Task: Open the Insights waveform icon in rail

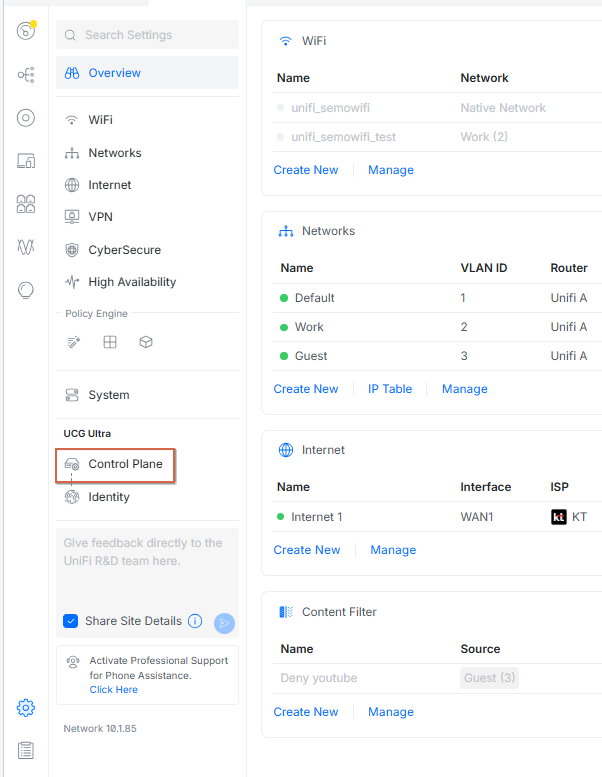Action: pyautogui.click(x=26, y=246)
